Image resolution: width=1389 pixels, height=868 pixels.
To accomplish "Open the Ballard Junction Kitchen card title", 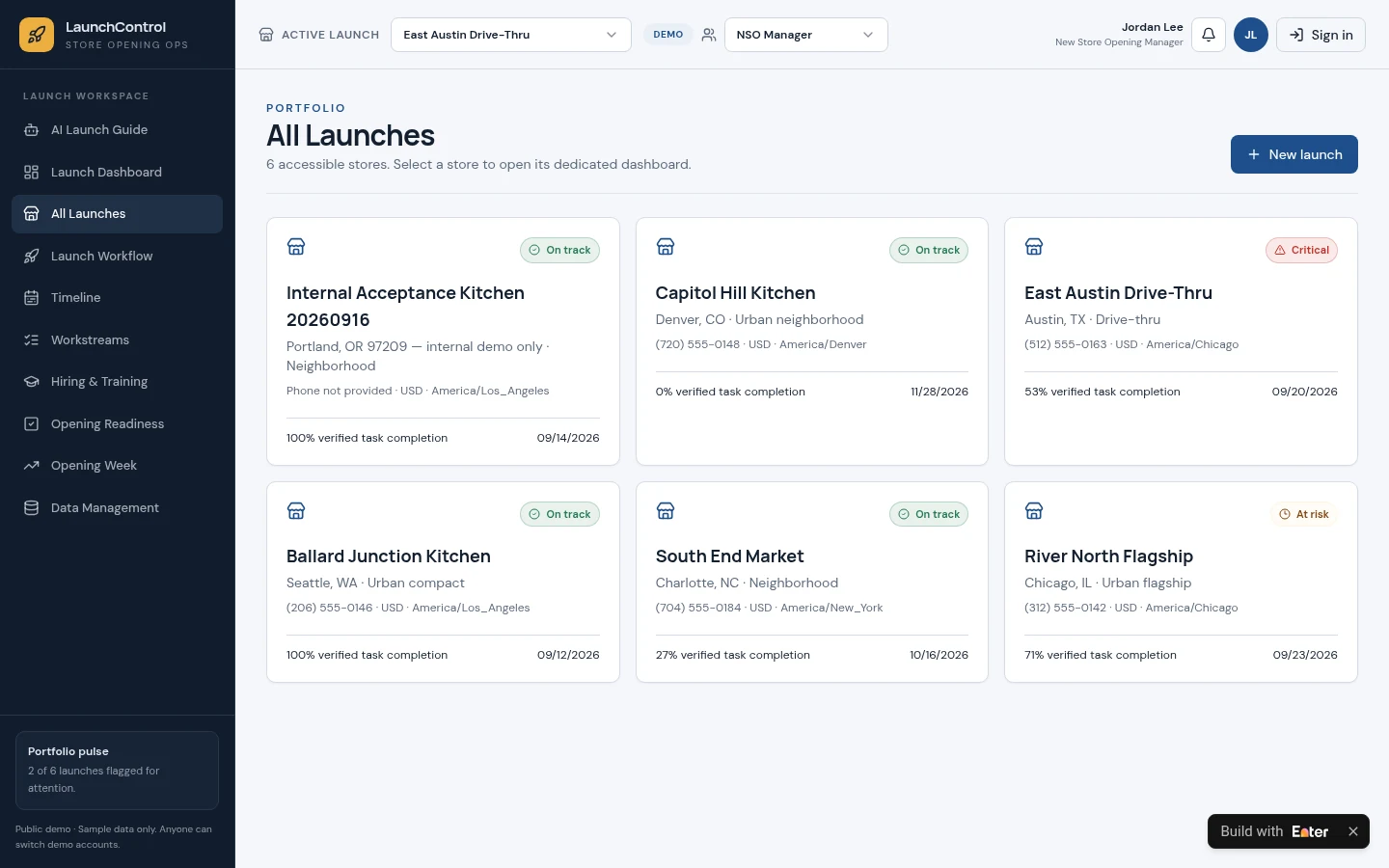I will tap(389, 556).
